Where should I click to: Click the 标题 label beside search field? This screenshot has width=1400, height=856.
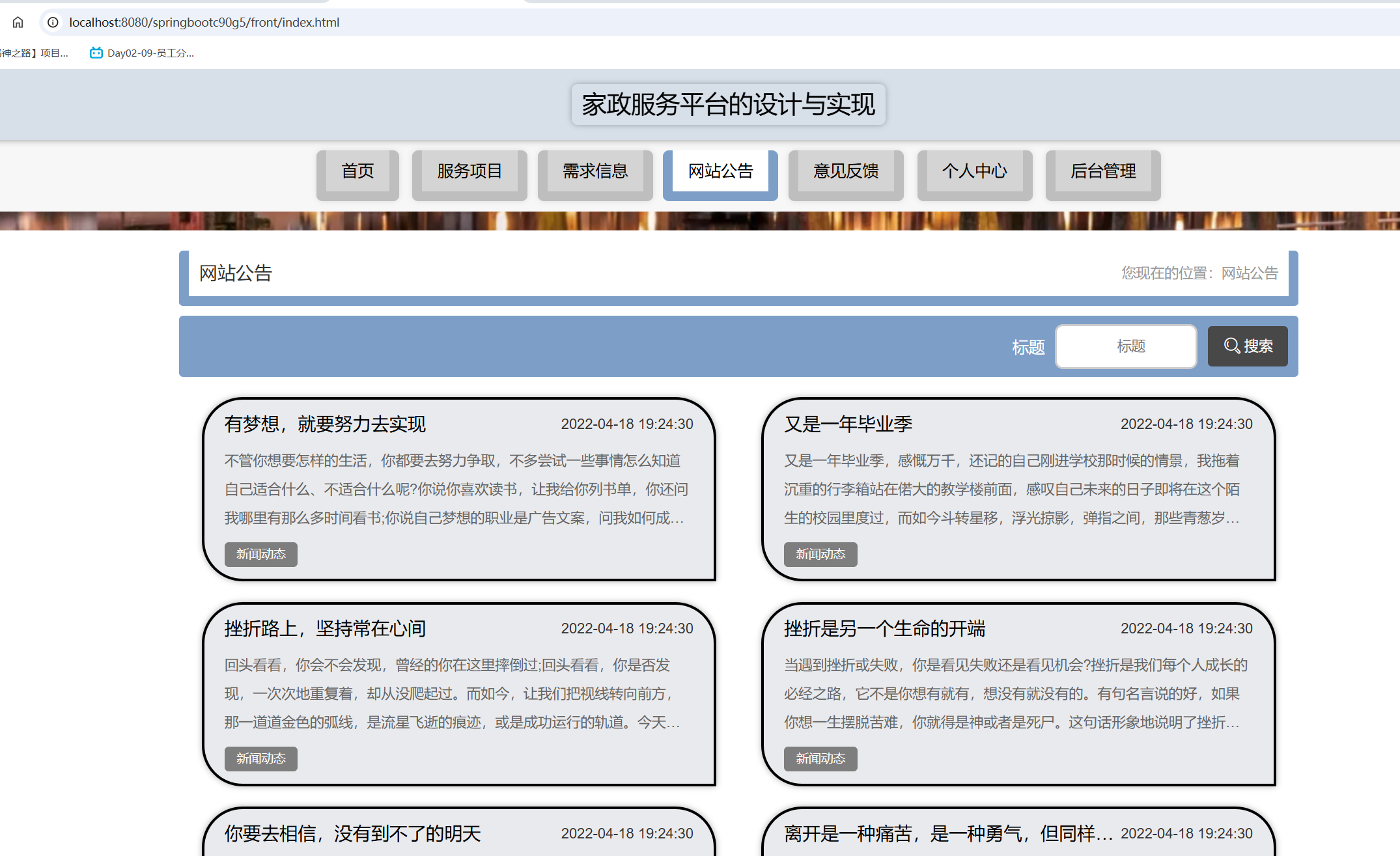1028,348
